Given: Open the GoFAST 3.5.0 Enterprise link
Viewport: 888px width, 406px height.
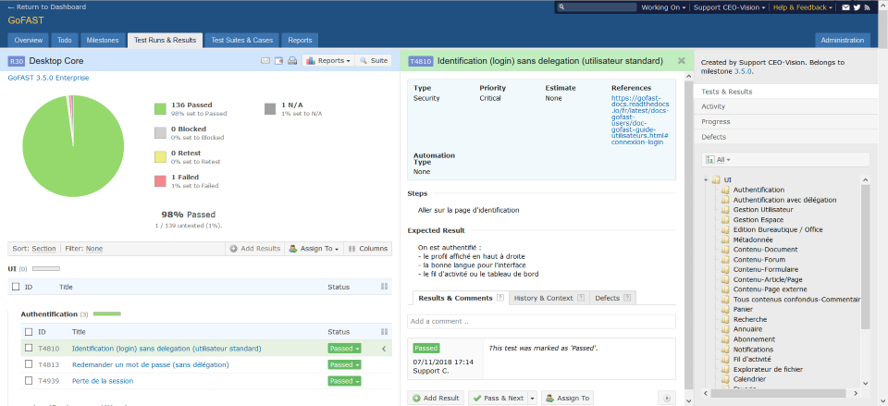Looking at the screenshot, I should (x=48, y=78).
